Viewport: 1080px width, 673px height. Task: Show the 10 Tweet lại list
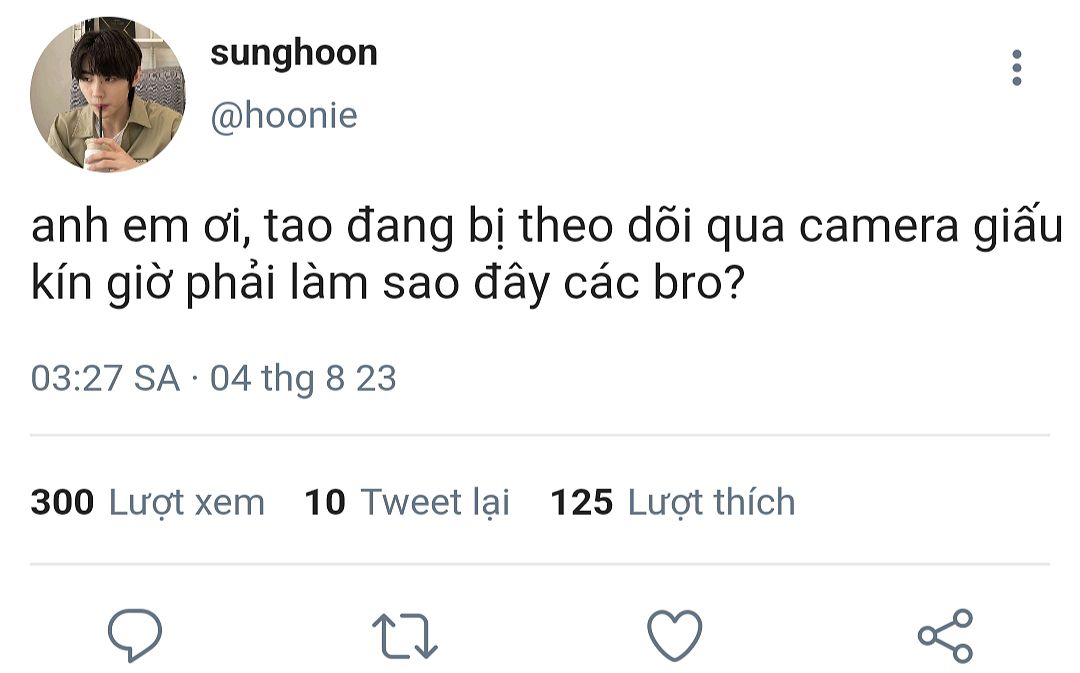(x=407, y=502)
